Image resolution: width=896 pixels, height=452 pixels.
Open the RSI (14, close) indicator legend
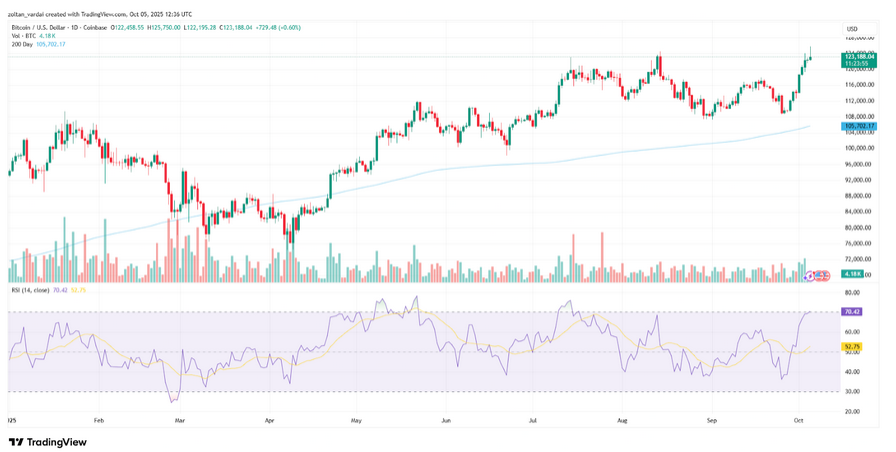point(31,290)
